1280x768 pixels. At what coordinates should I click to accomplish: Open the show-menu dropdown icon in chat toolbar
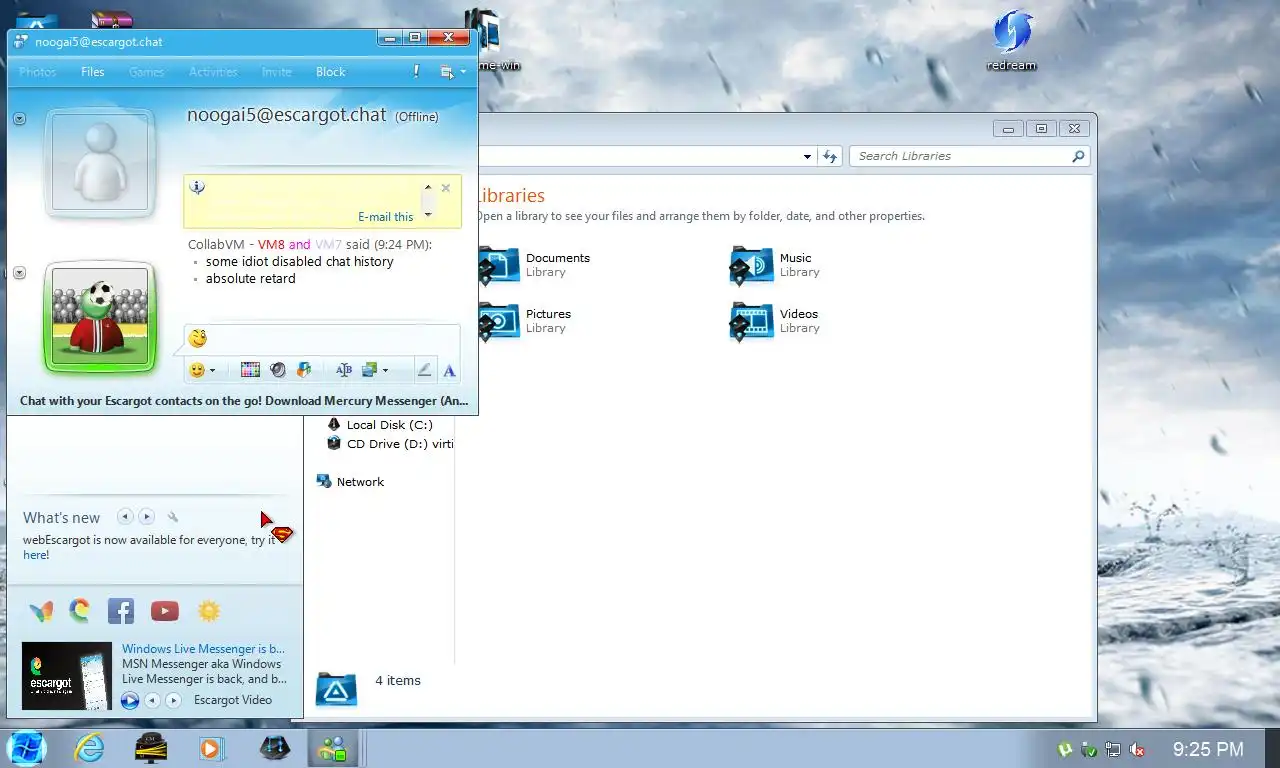(452, 72)
